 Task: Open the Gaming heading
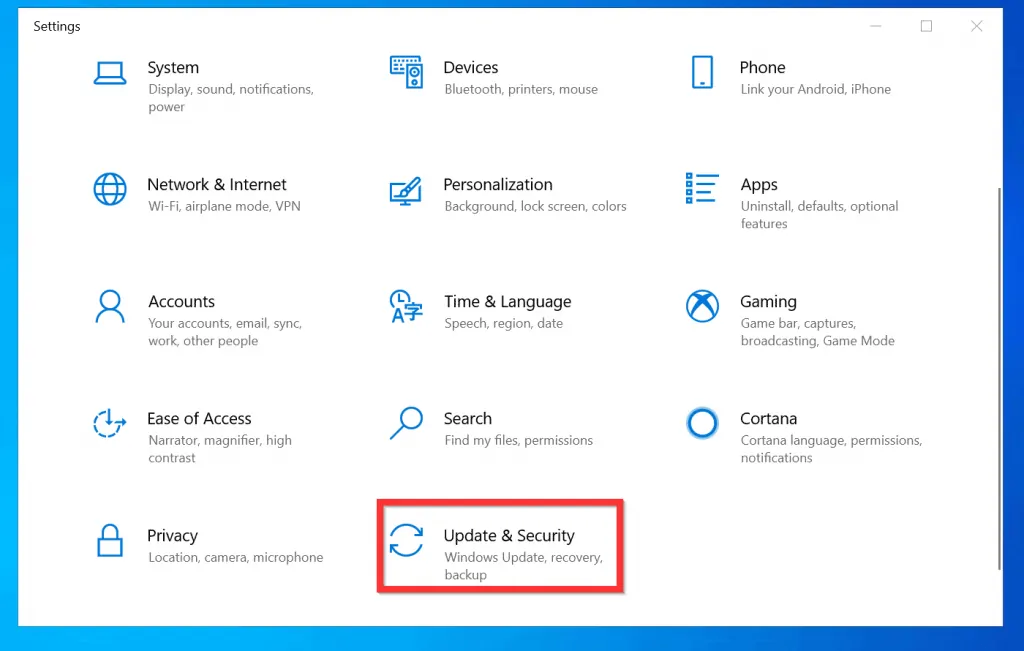click(768, 301)
